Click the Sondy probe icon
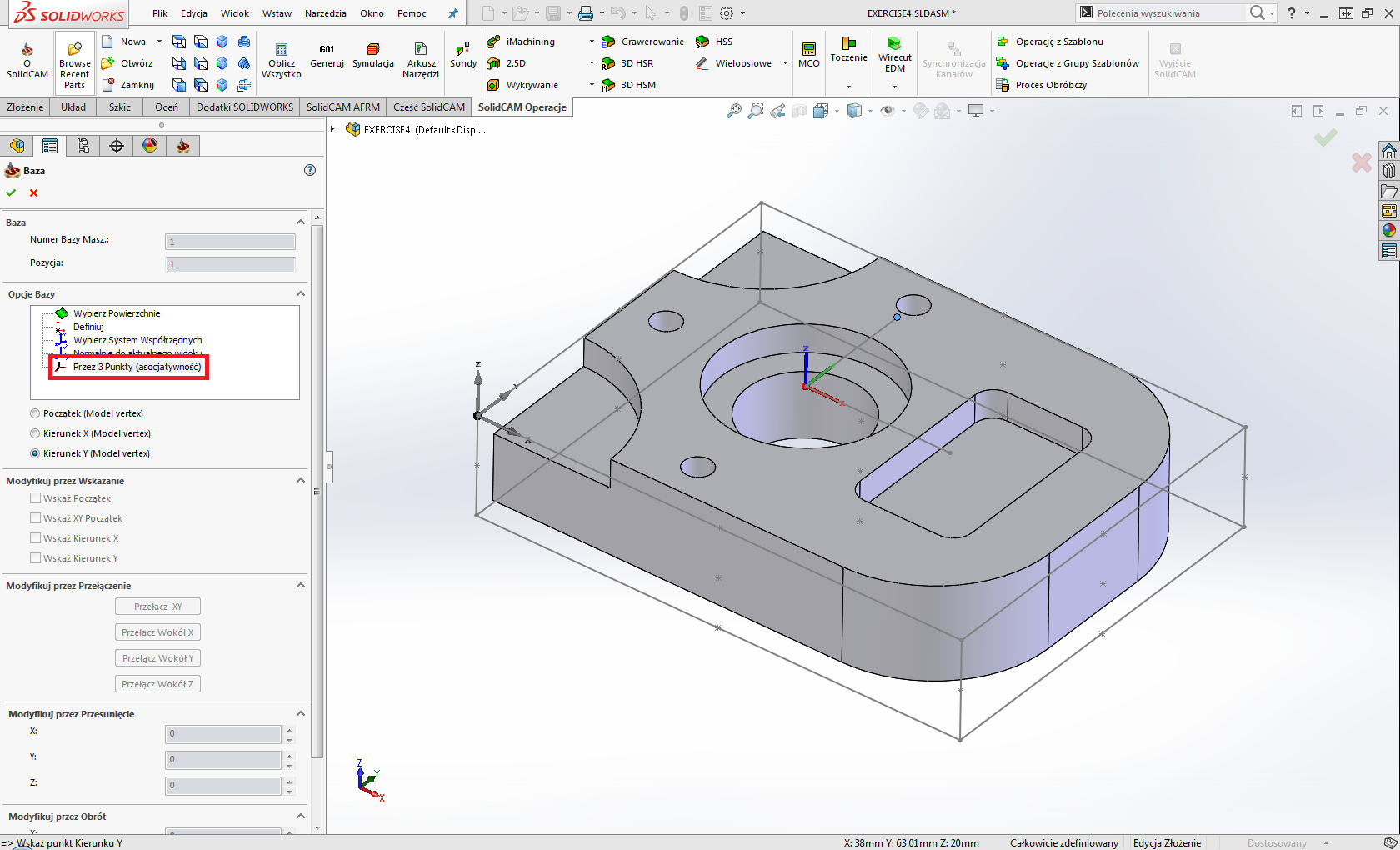 pyautogui.click(x=463, y=56)
